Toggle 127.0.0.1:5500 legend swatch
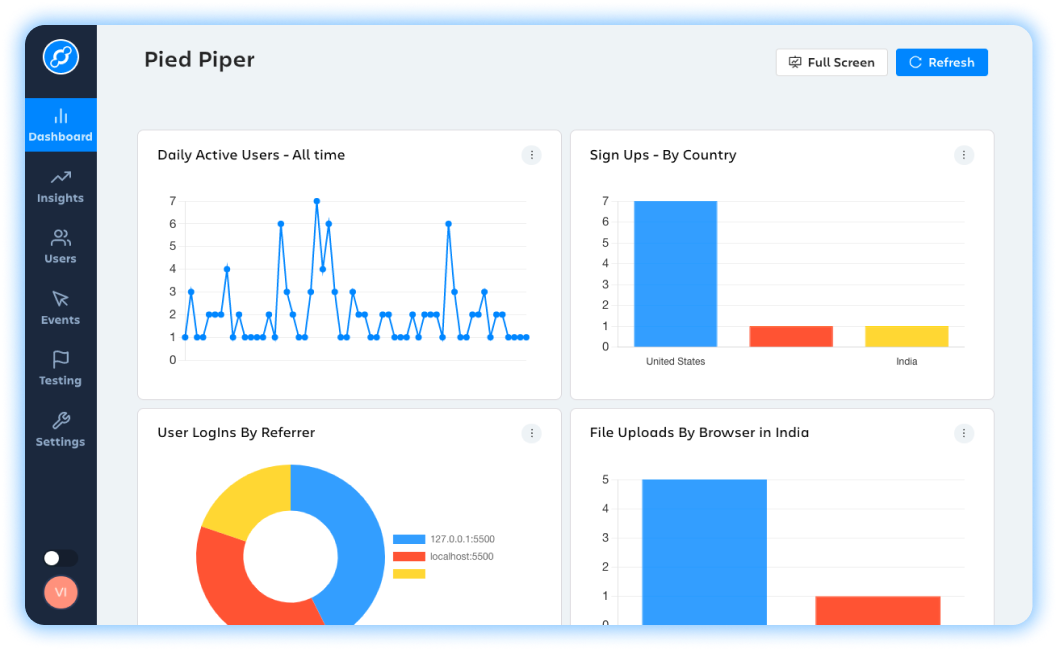The width and height of the screenshot is (1058, 650). click(409, 539)
